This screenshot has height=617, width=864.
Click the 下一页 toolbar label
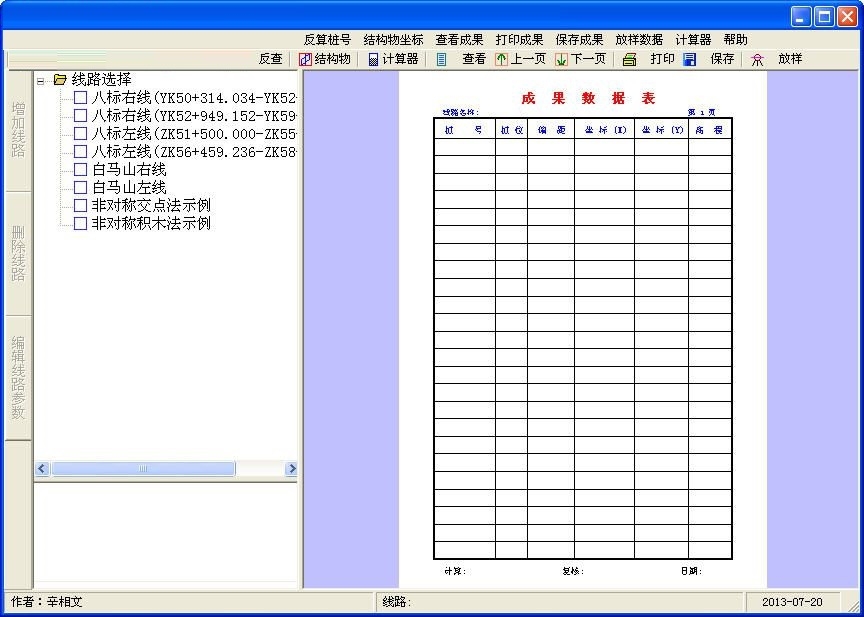click(588, 59)
